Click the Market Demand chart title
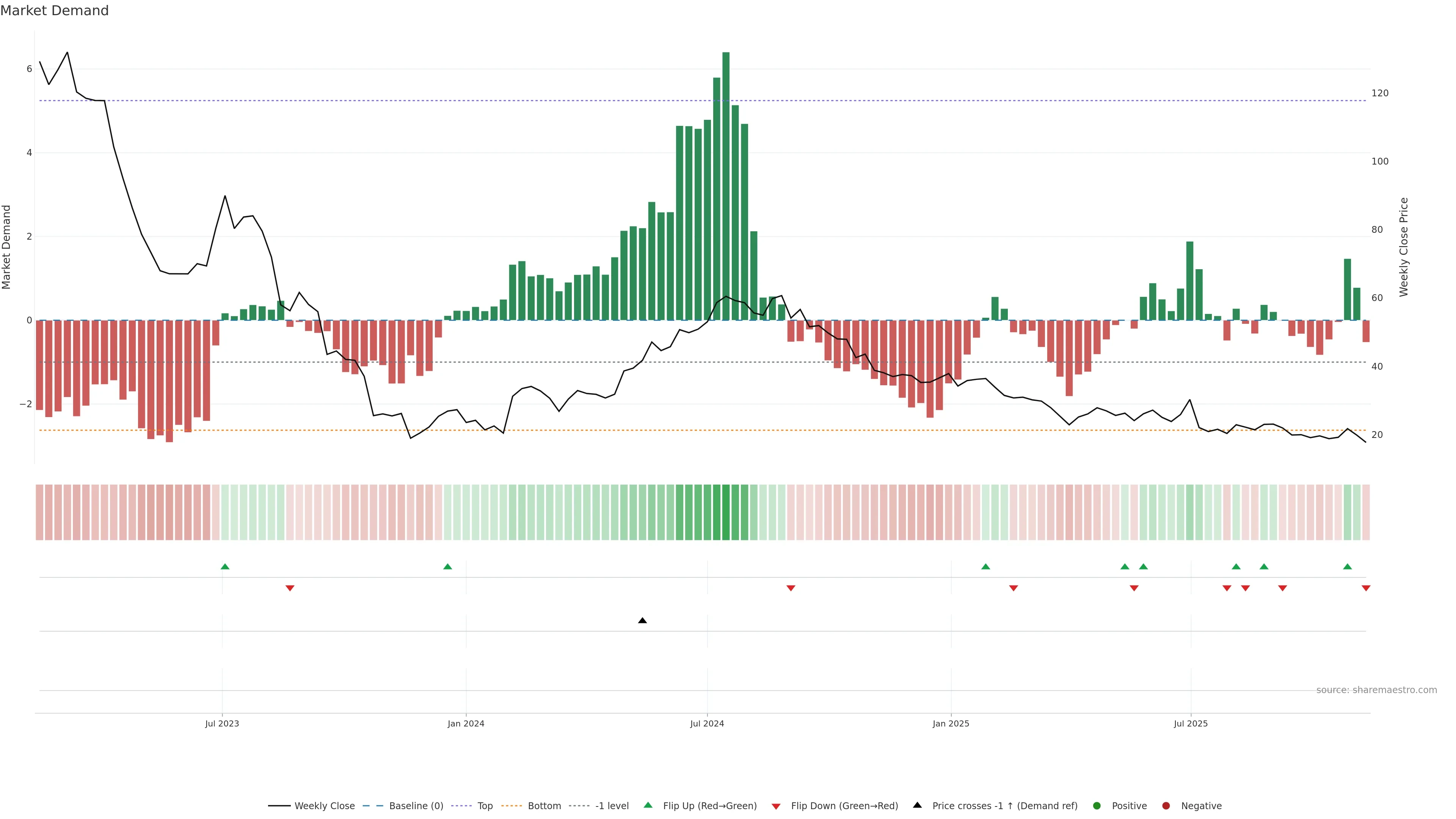This screenshot has height=819, width=1456. point(54,11)
